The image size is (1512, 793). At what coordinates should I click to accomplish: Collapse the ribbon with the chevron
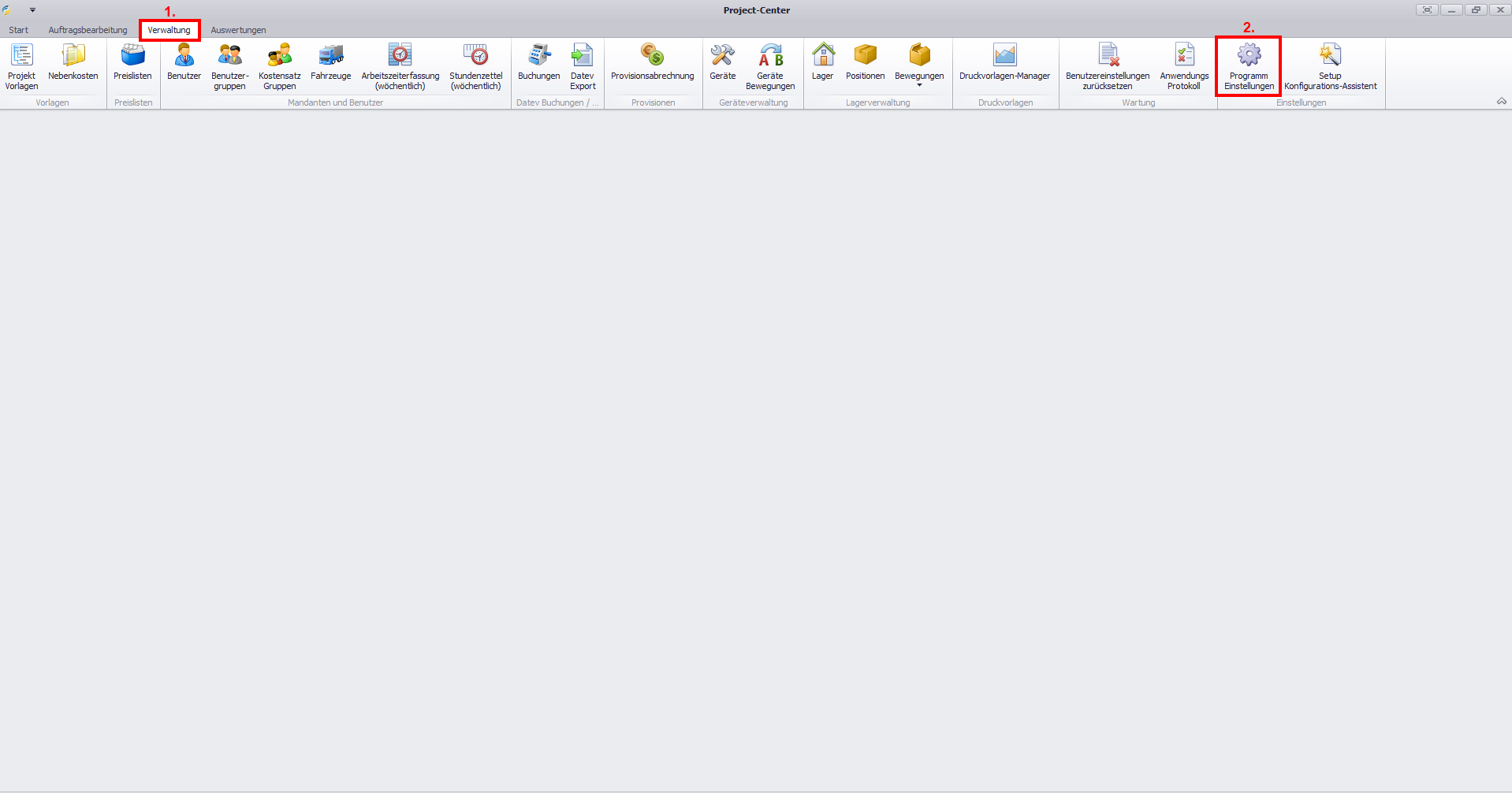[1502, 102]
